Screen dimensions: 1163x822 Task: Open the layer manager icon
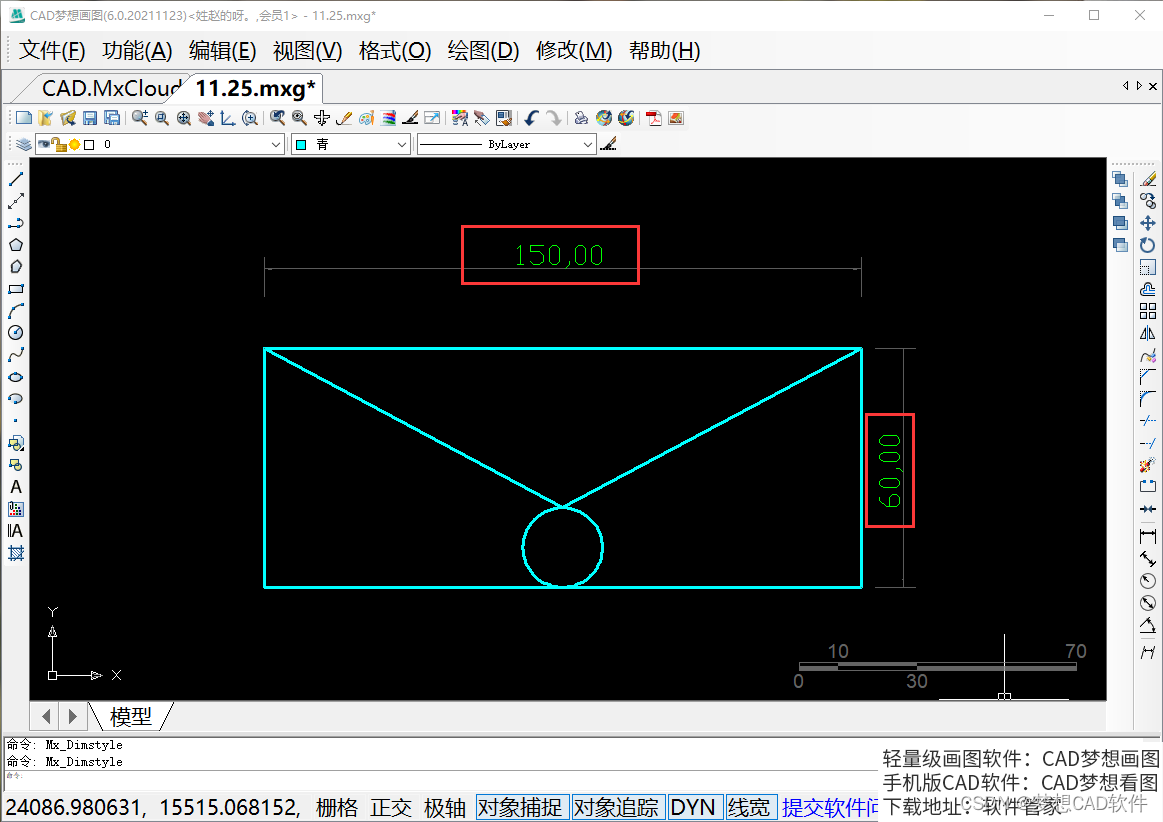(24, 145)
